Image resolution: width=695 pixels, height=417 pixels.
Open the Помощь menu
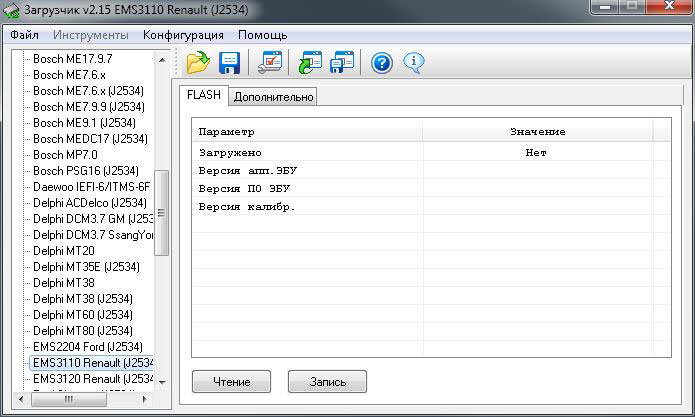coord(262,35)
